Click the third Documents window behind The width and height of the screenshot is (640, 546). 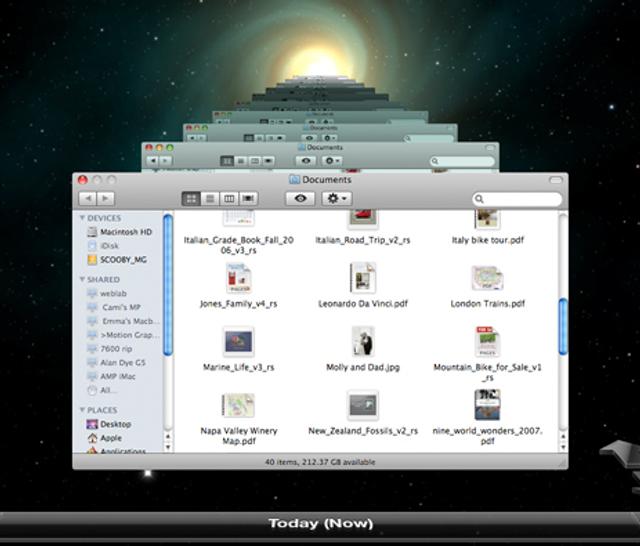(x=320, y=133)
